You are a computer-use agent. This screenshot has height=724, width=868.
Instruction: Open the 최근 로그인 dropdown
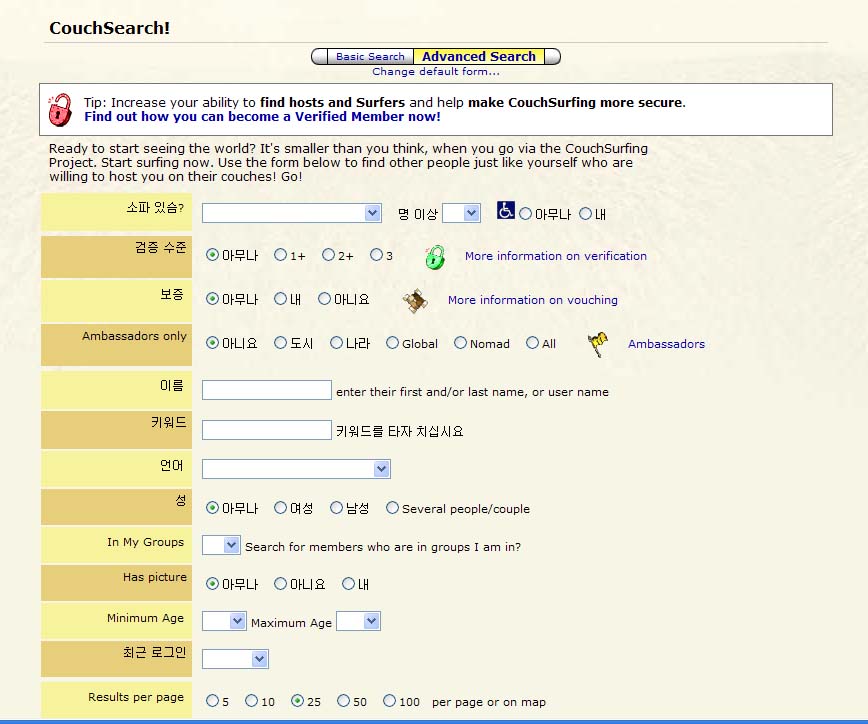[235, 659]
